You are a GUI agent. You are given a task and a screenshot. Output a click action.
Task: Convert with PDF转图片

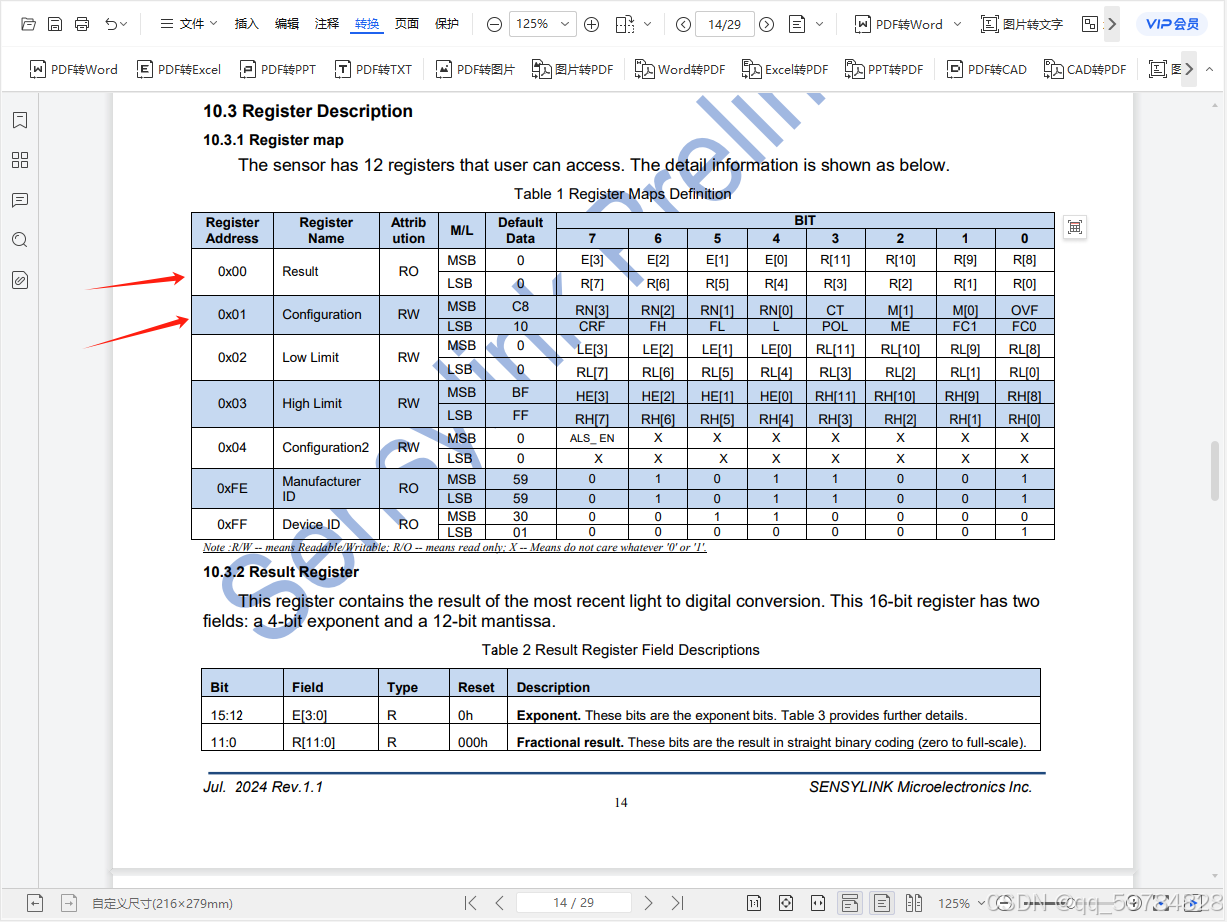[x=475, y=69]
